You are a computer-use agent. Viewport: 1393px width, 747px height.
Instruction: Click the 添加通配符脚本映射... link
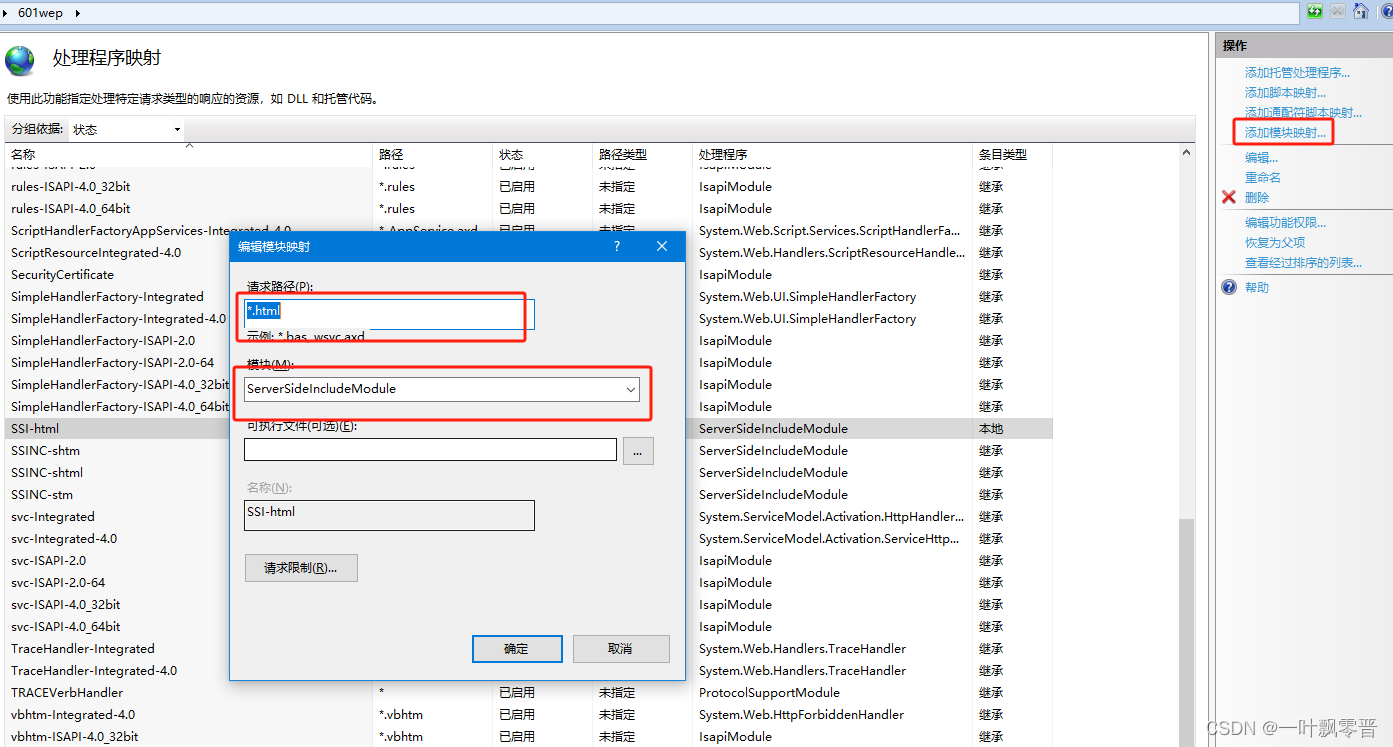coord(1303,113)
